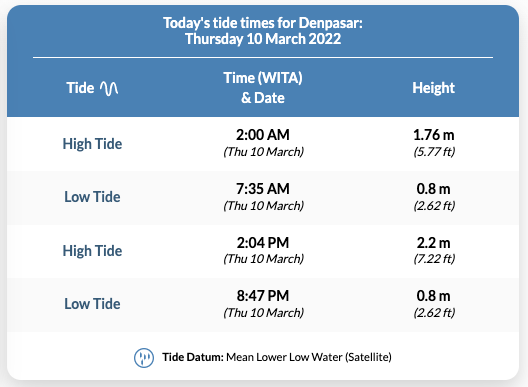Open the 2:00 AM High Tide label
This screenshot has height=387, width=528.
point(92,144)
